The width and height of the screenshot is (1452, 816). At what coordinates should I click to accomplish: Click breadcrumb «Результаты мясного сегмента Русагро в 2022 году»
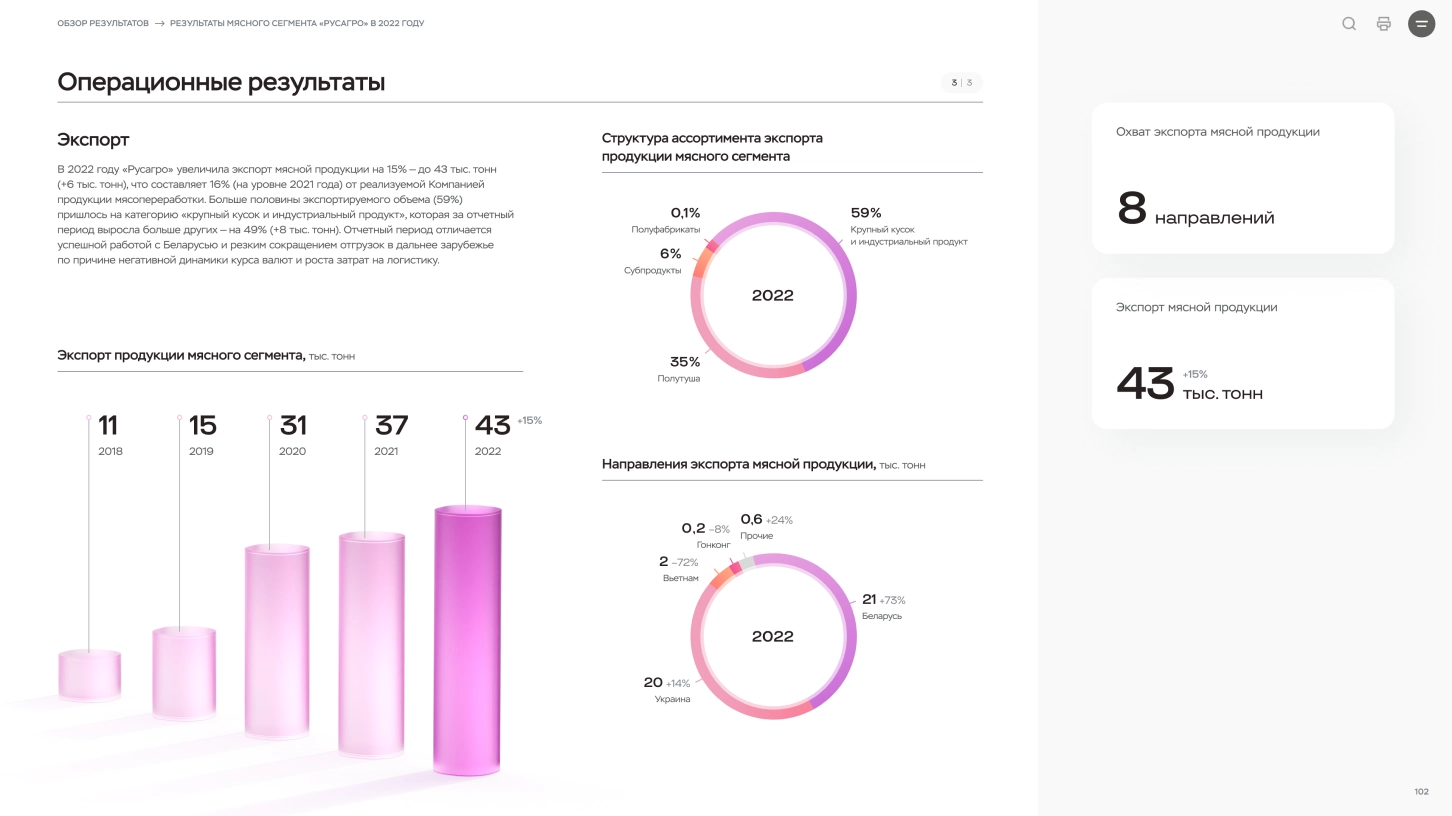coord(297,23)
